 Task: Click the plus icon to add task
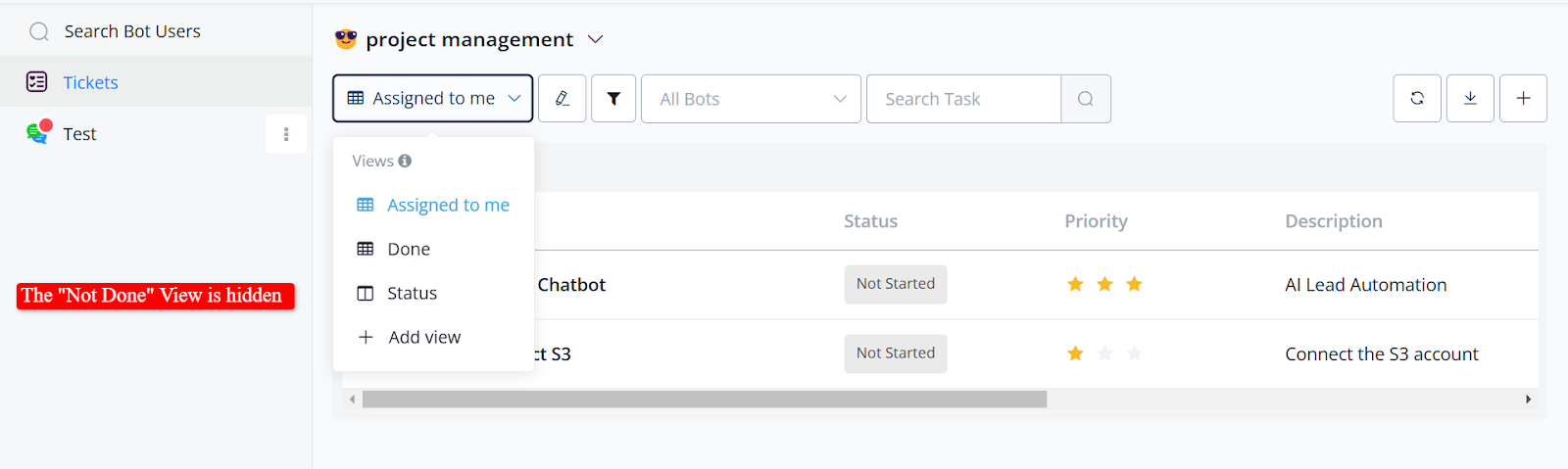click(x=1523, y=98)
